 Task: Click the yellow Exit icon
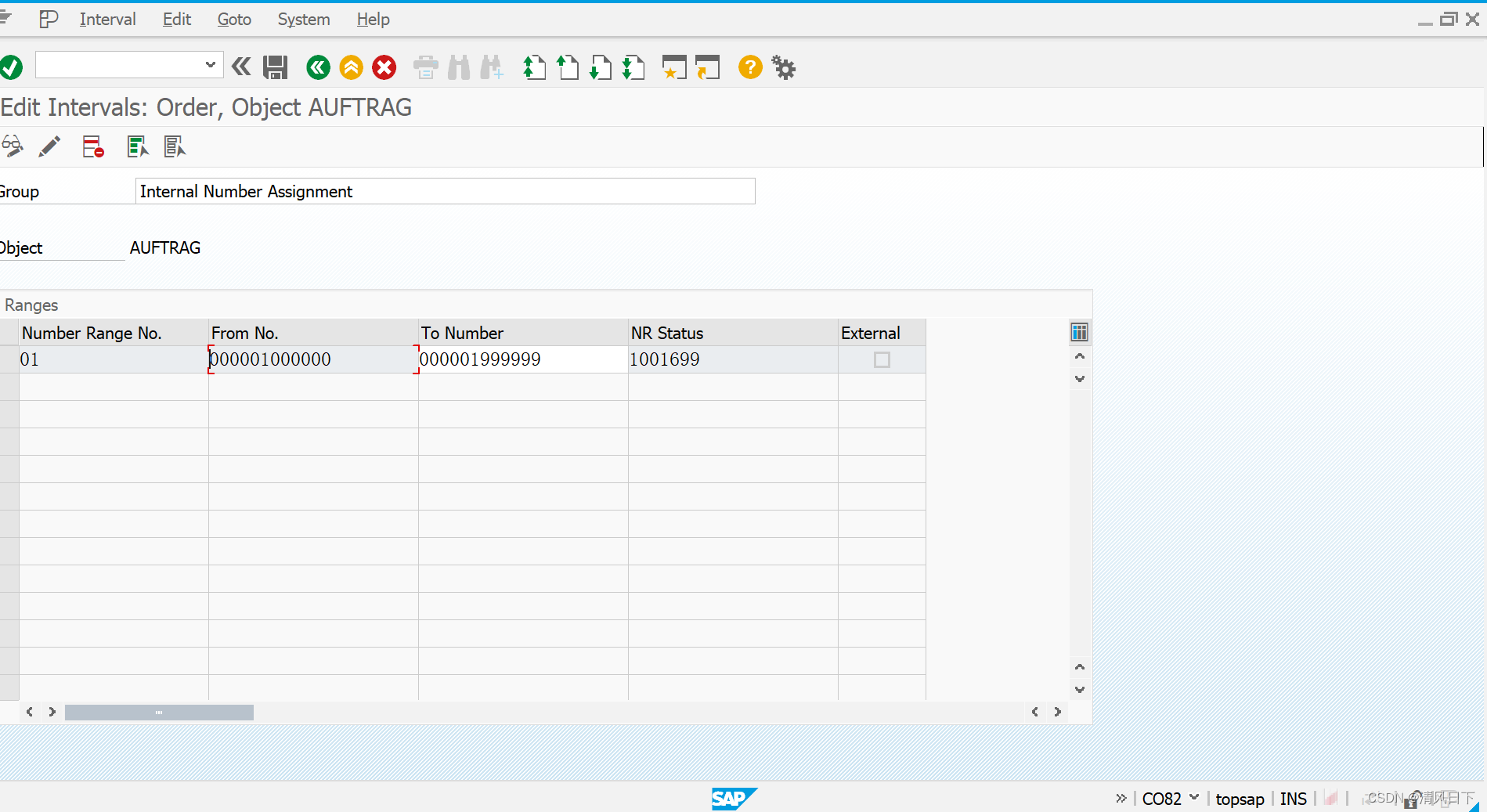(351, 67)
